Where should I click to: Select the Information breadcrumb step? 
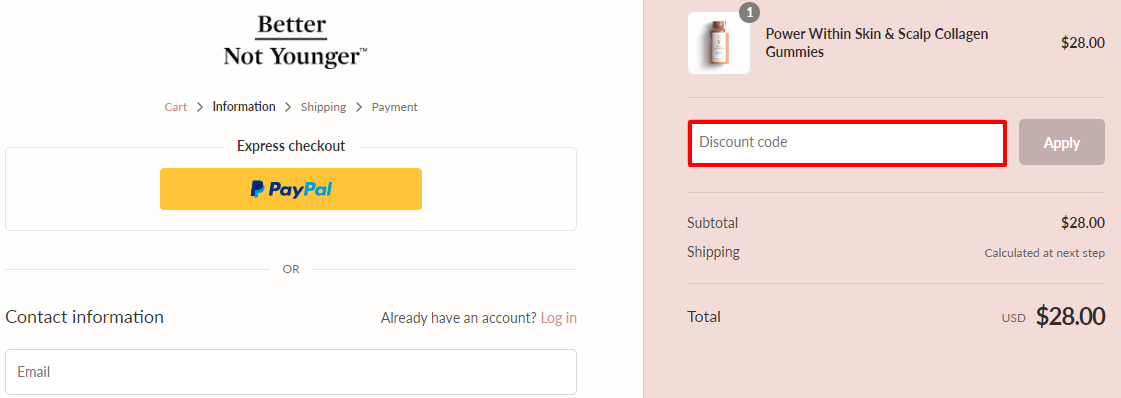(244, 106)
